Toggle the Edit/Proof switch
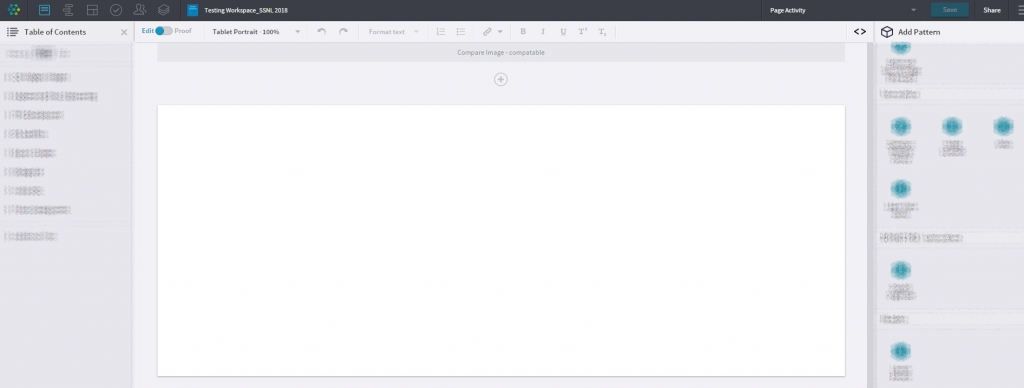1024x388 pixels. pos(163,31)
